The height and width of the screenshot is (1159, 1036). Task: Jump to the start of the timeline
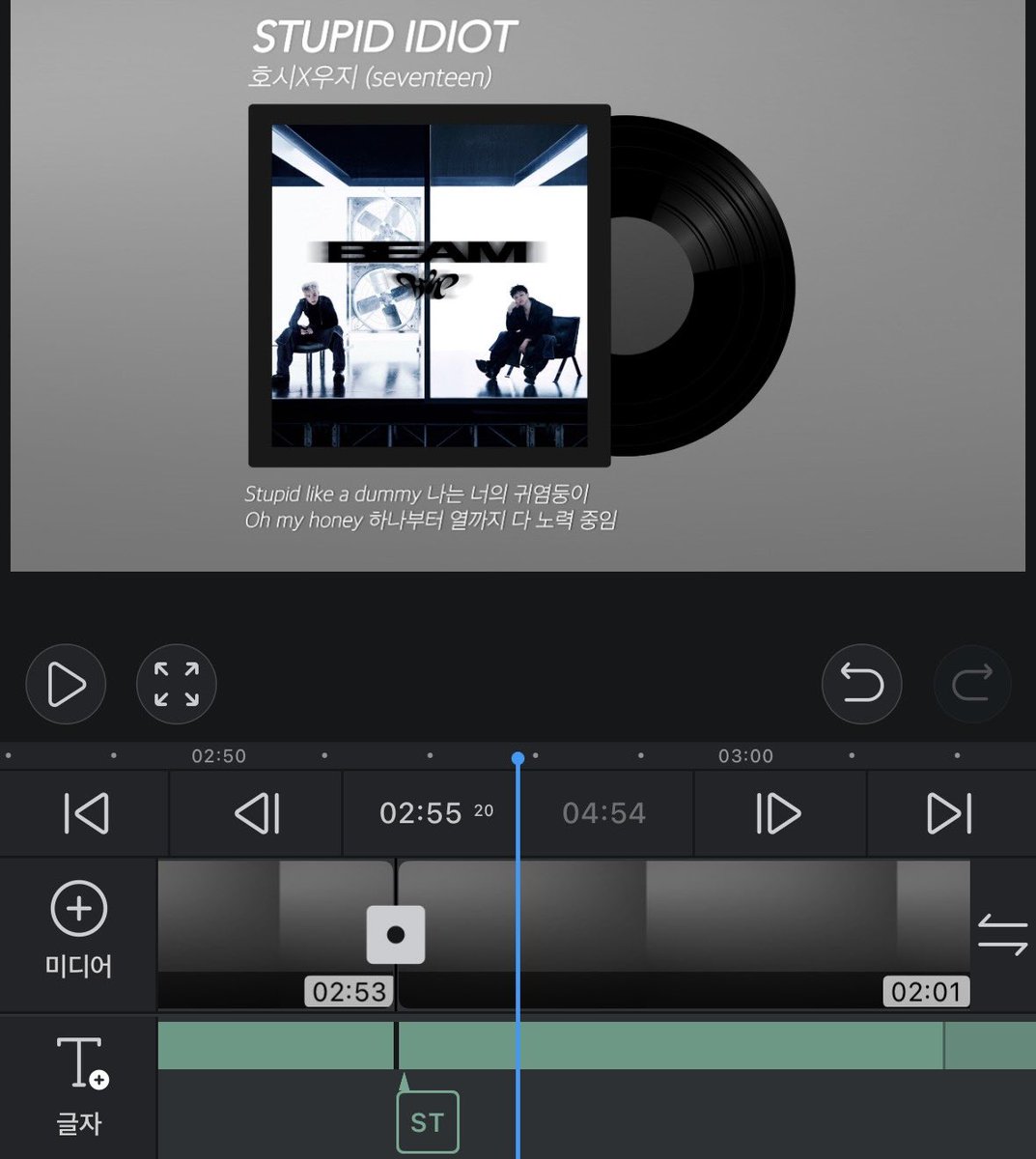tap(86, 813)
